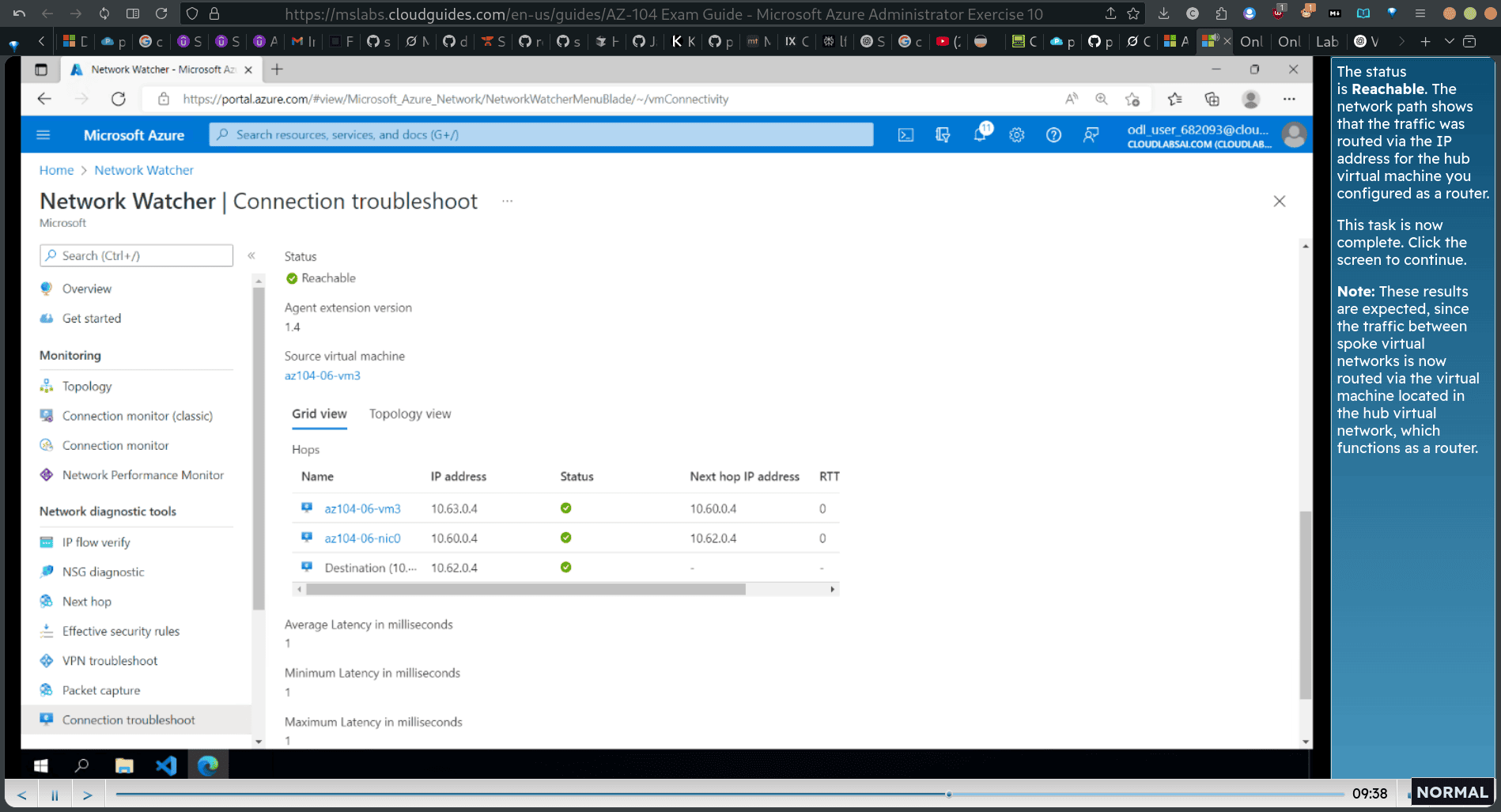Click the Azure global search box

pos(542,134)
